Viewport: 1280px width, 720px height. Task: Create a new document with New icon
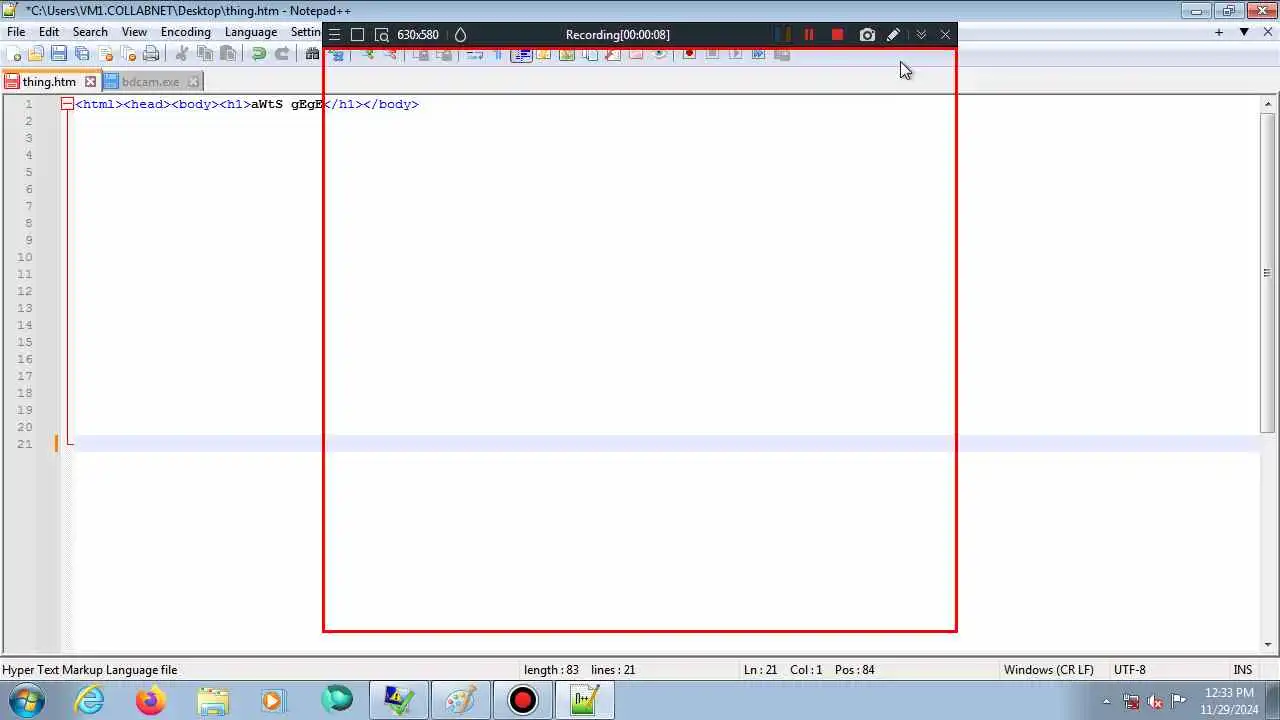coord(13,54)
